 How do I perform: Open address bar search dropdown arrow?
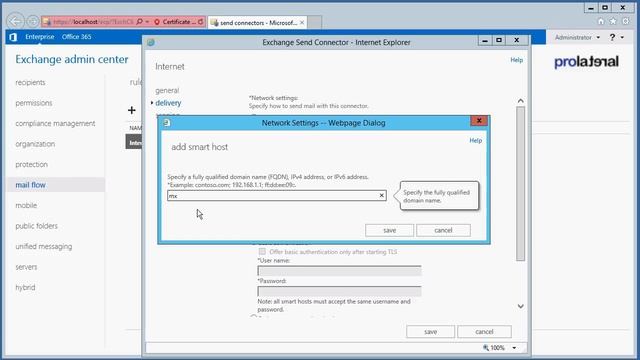pos(147,22)
